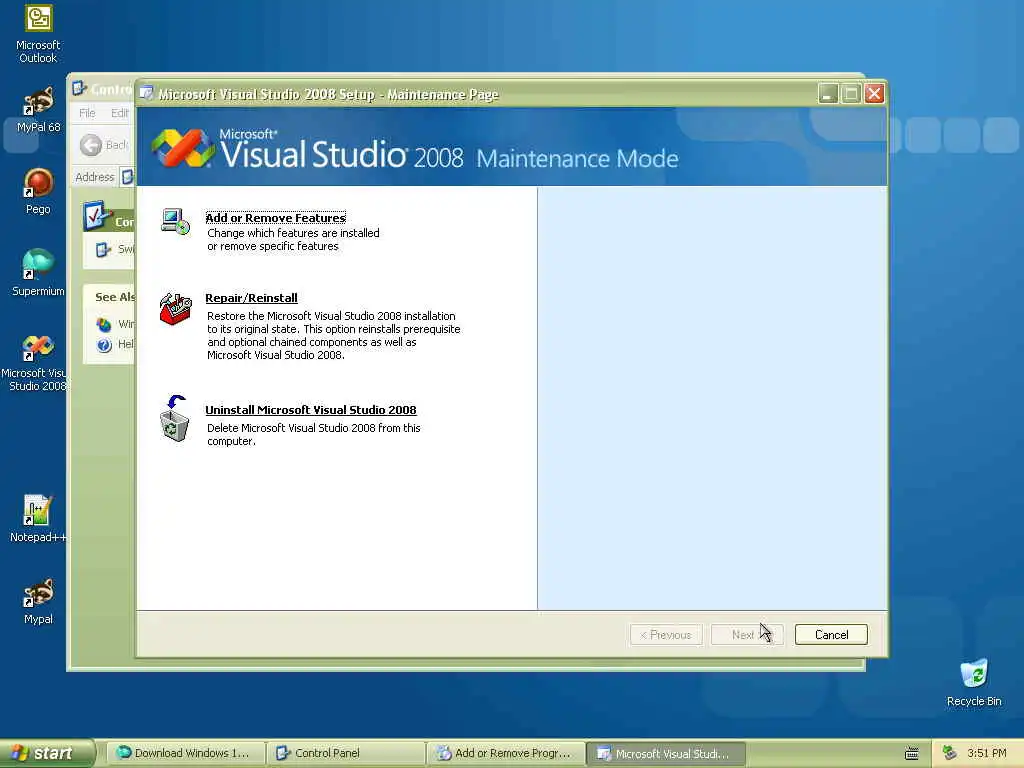1024x768 pixels.
Task: Open the Repair/Reinstall link
Action: click(251, 298)
